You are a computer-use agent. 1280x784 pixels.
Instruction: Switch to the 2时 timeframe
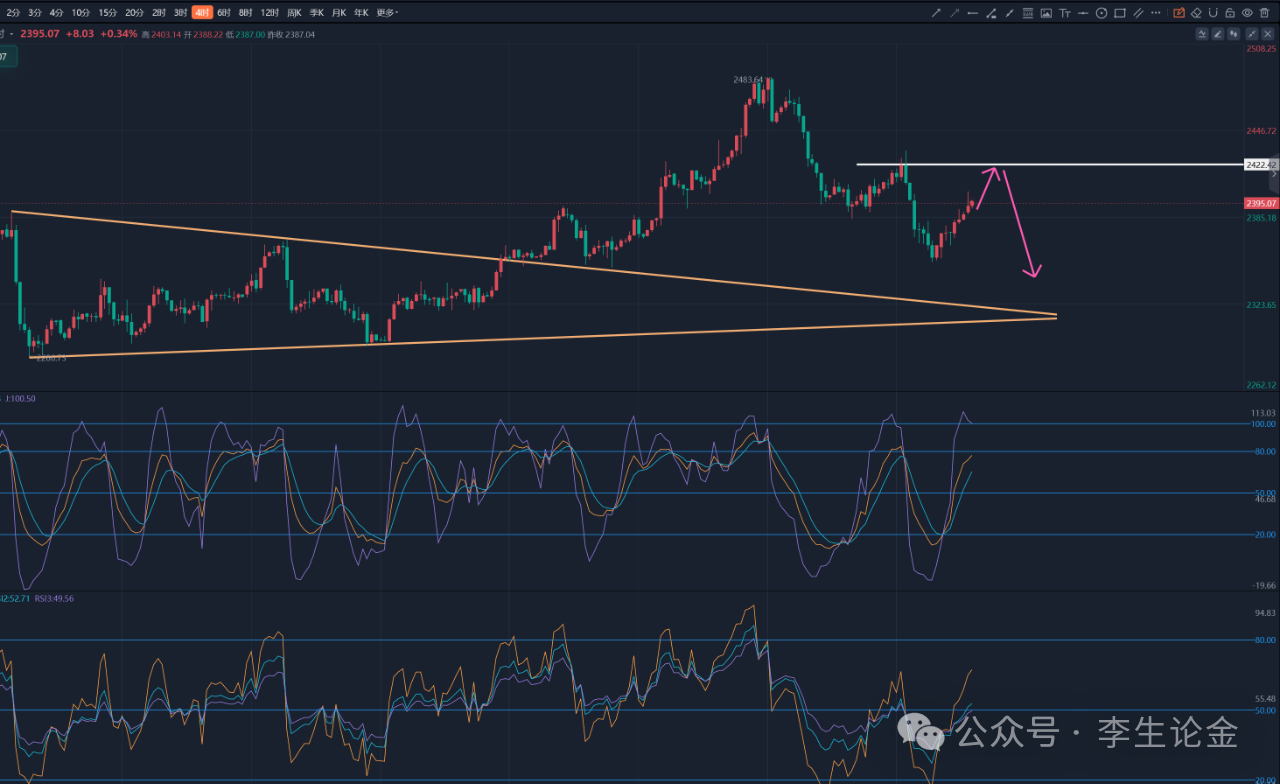[159, 13]
